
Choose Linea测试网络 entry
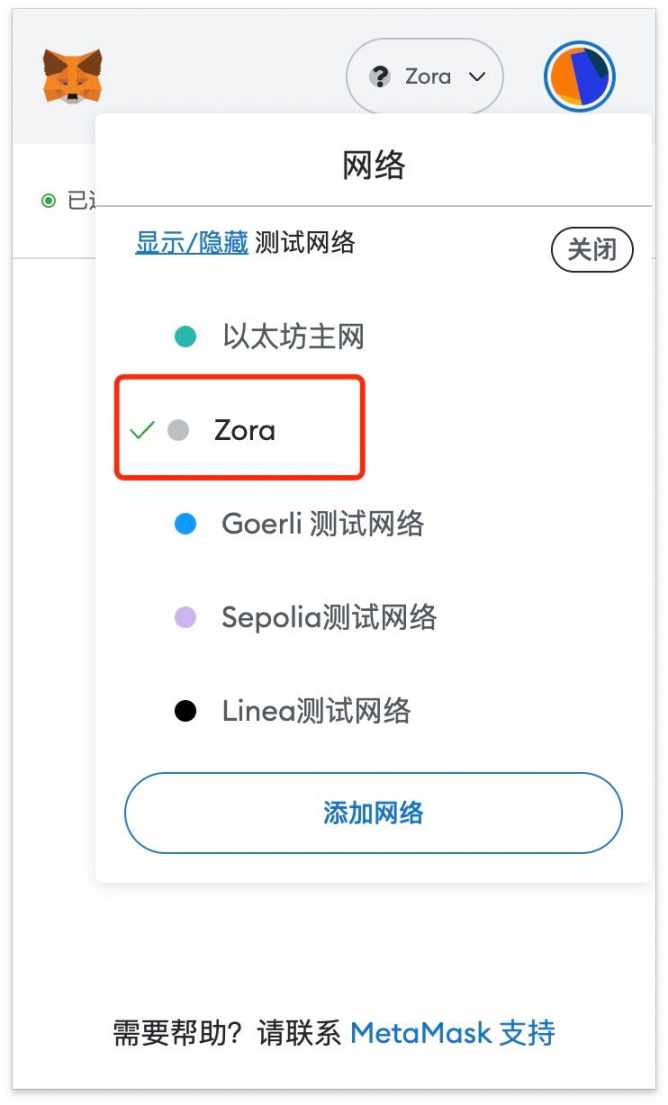316,711
